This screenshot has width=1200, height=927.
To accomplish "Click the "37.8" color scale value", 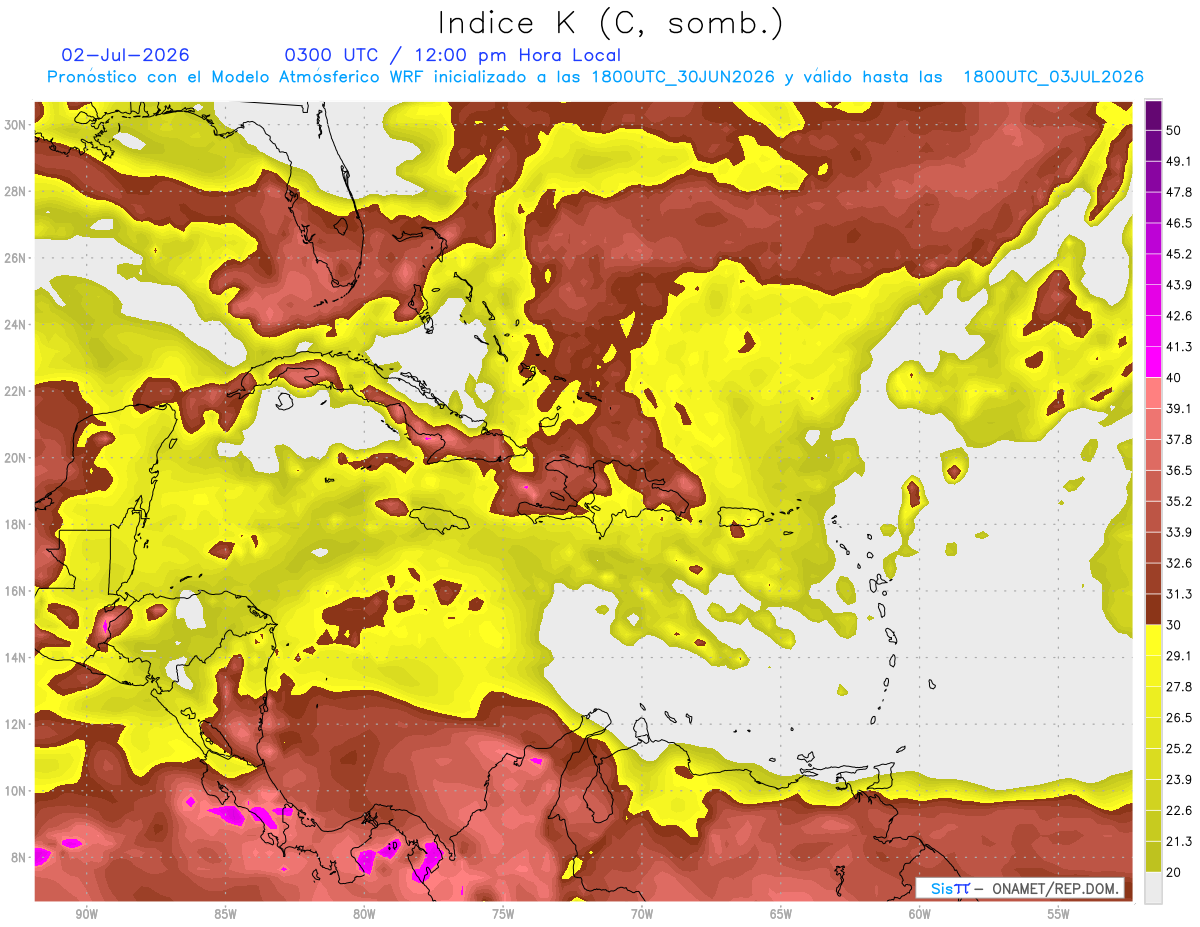I will tap(1179, 439).
